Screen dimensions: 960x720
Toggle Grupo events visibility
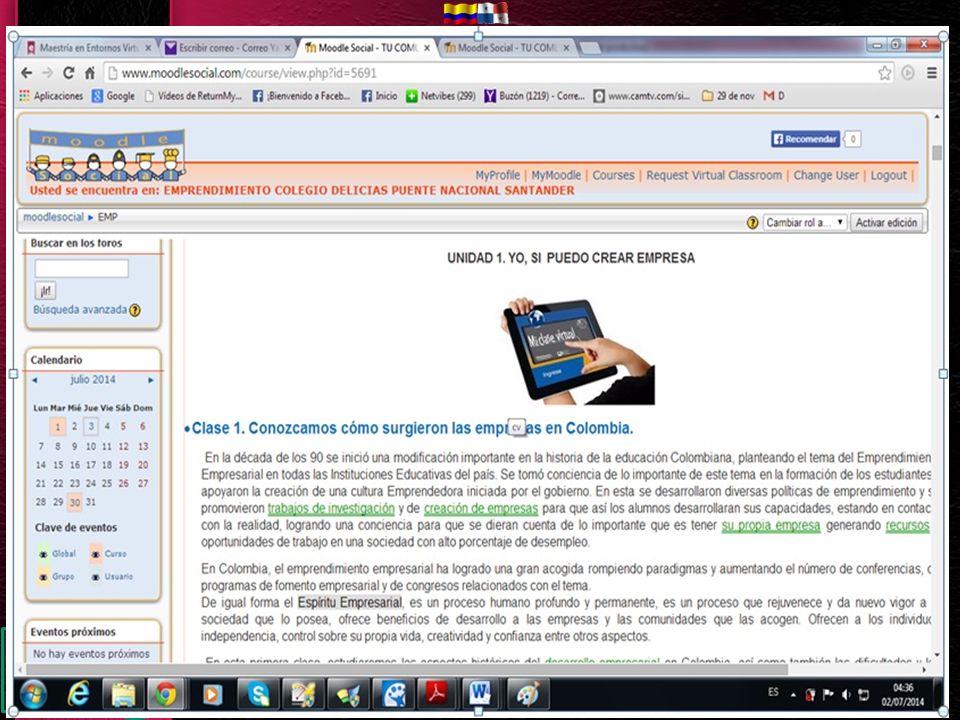(43, 577)
